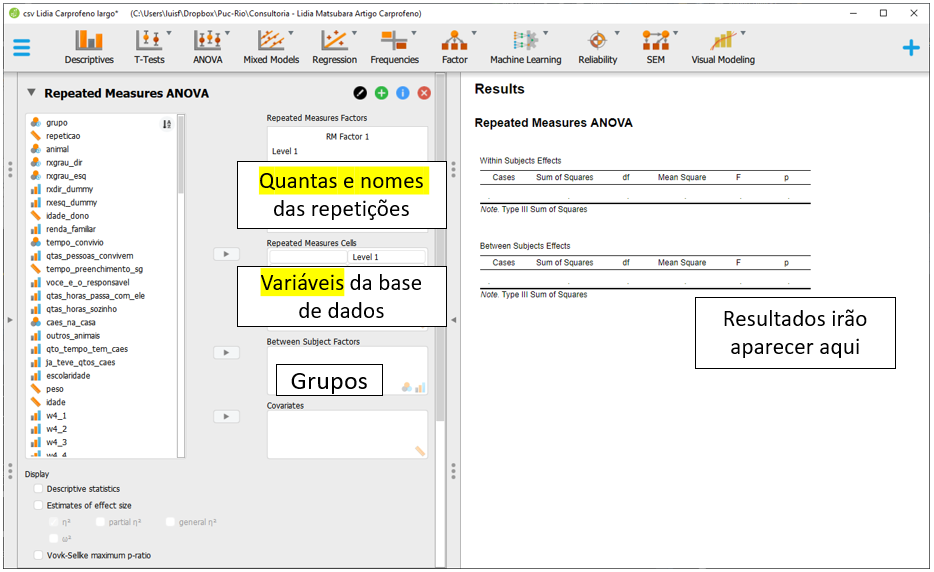Click the RM Factor 1 name field
Screen dimensions: 934x572
coord(347,137)
